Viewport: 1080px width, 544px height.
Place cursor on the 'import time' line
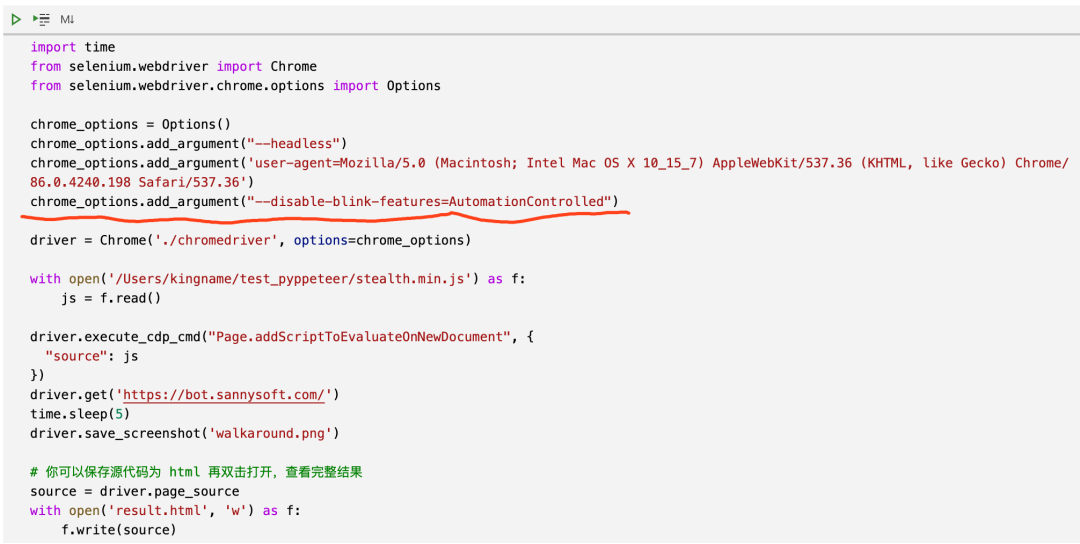click(72, 48)
